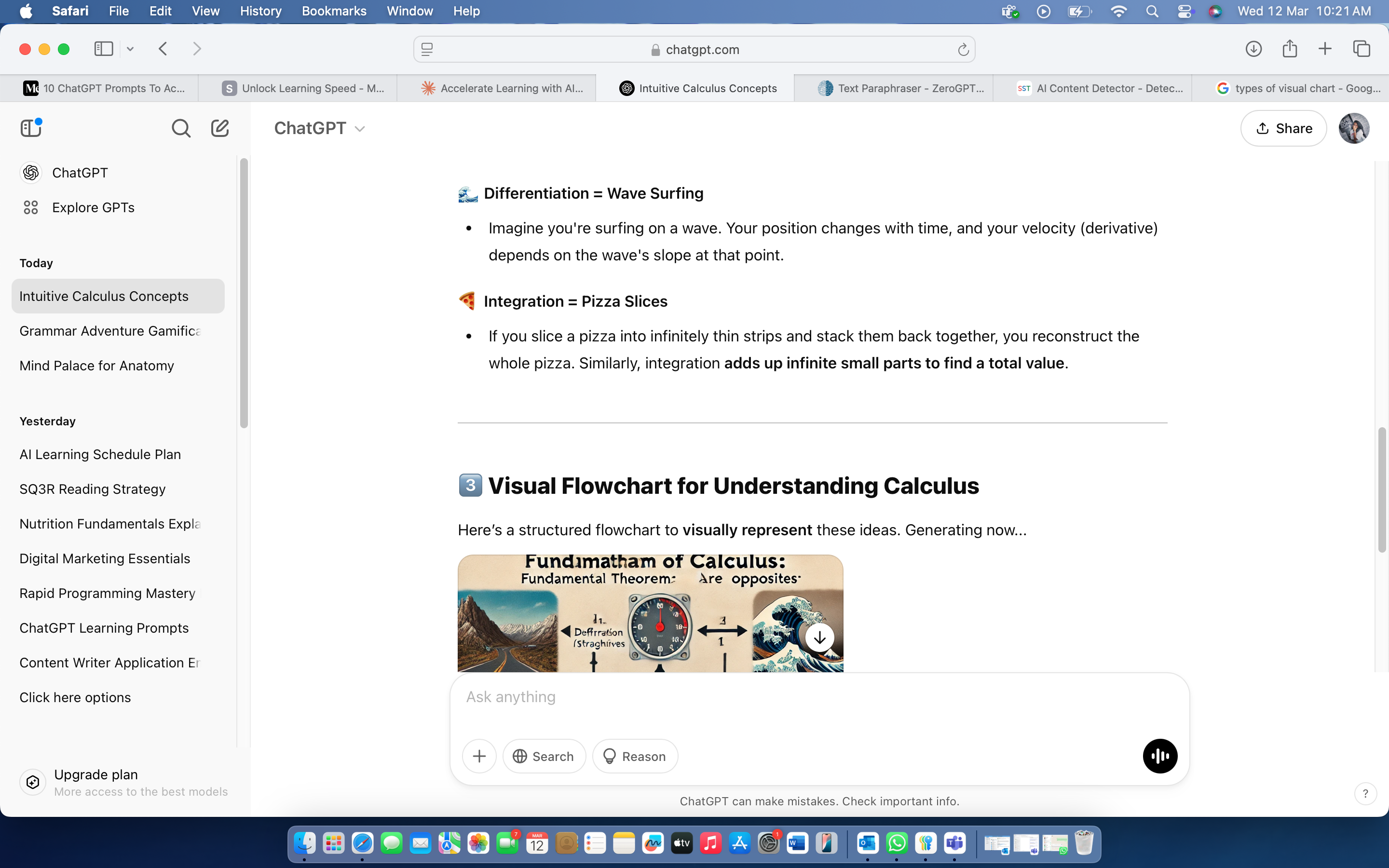The image size is (1389, 868).
Task: Show Safari tab overview icon
Action: tap(1362, 49)
